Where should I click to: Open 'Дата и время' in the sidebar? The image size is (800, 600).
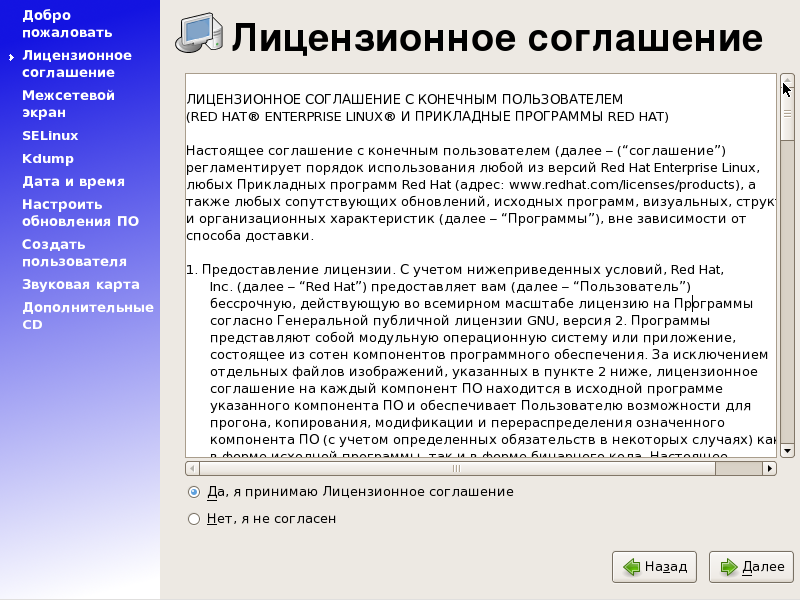[73, 181]
